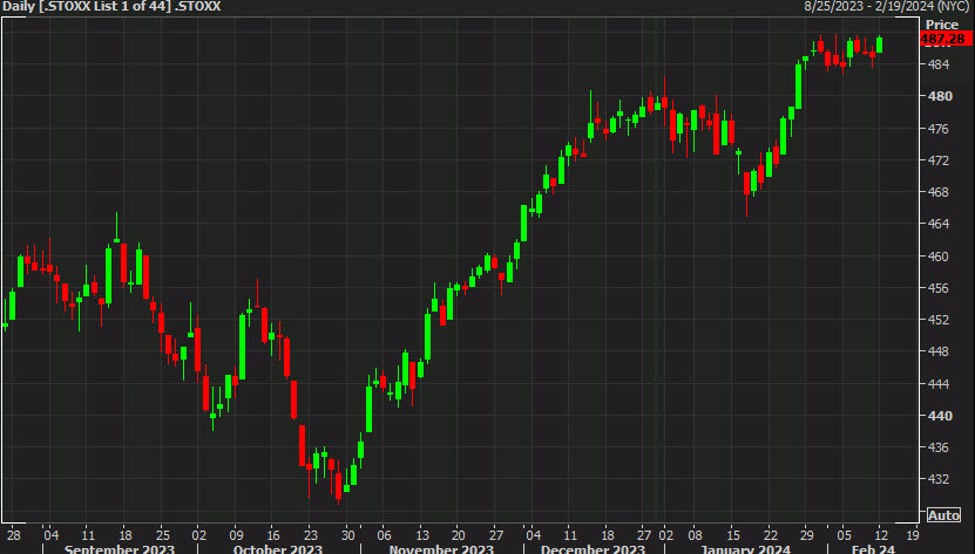This screenshot has width=975, height=554.
Task: Click the '05' date label on the time axis
Action: 844,535
